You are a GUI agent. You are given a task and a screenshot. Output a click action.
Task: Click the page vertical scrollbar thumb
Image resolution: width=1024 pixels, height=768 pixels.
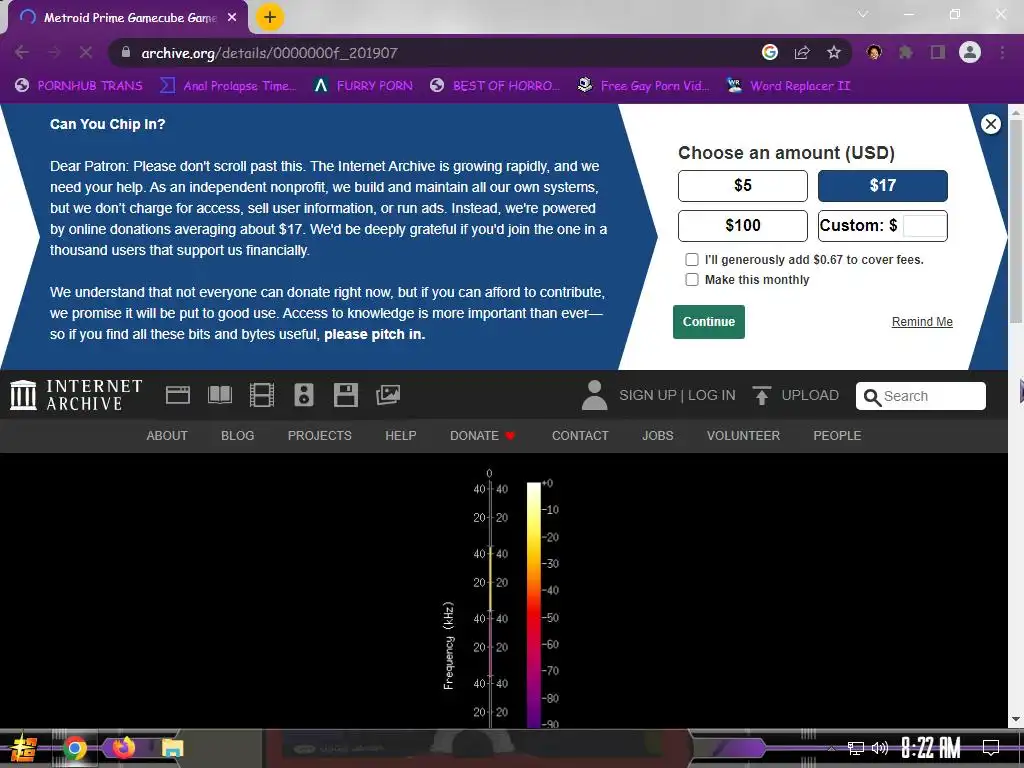pyautogui.click(x=1016, y=220)
